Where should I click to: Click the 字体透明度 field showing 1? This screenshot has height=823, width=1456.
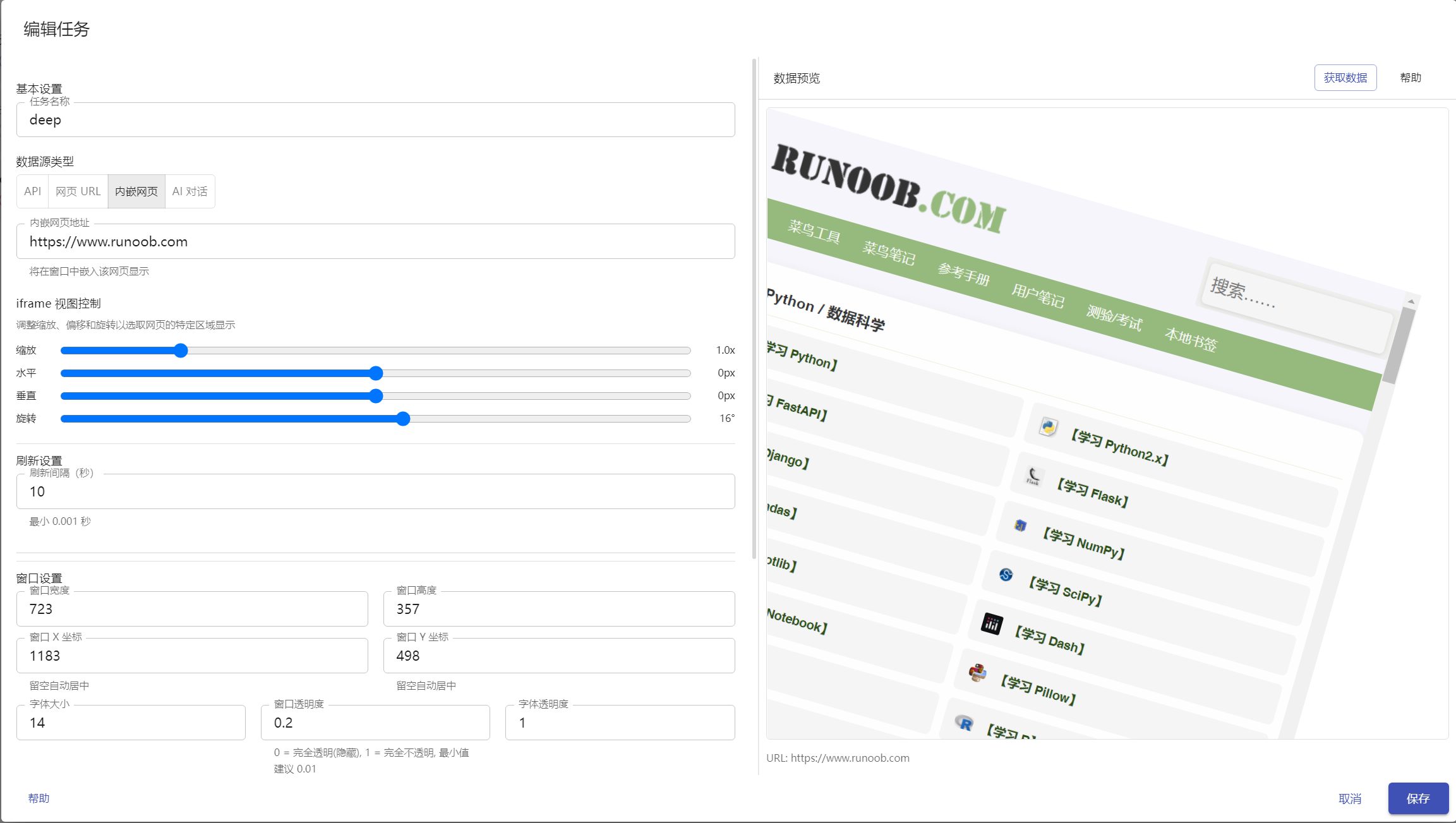[x=620, y=723]
